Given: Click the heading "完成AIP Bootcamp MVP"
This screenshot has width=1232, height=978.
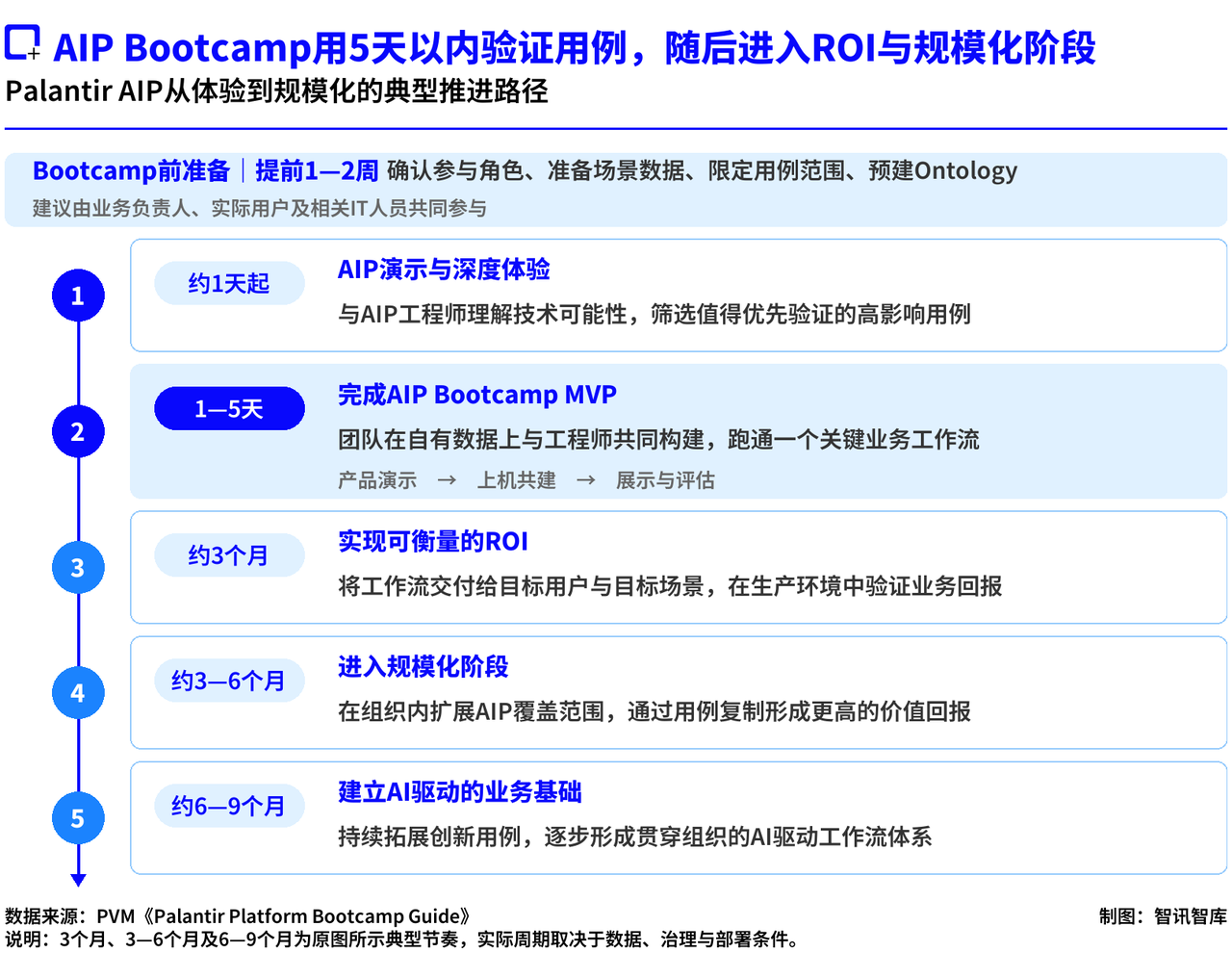Looking at the screenshot, I should [x=477, y=395].
